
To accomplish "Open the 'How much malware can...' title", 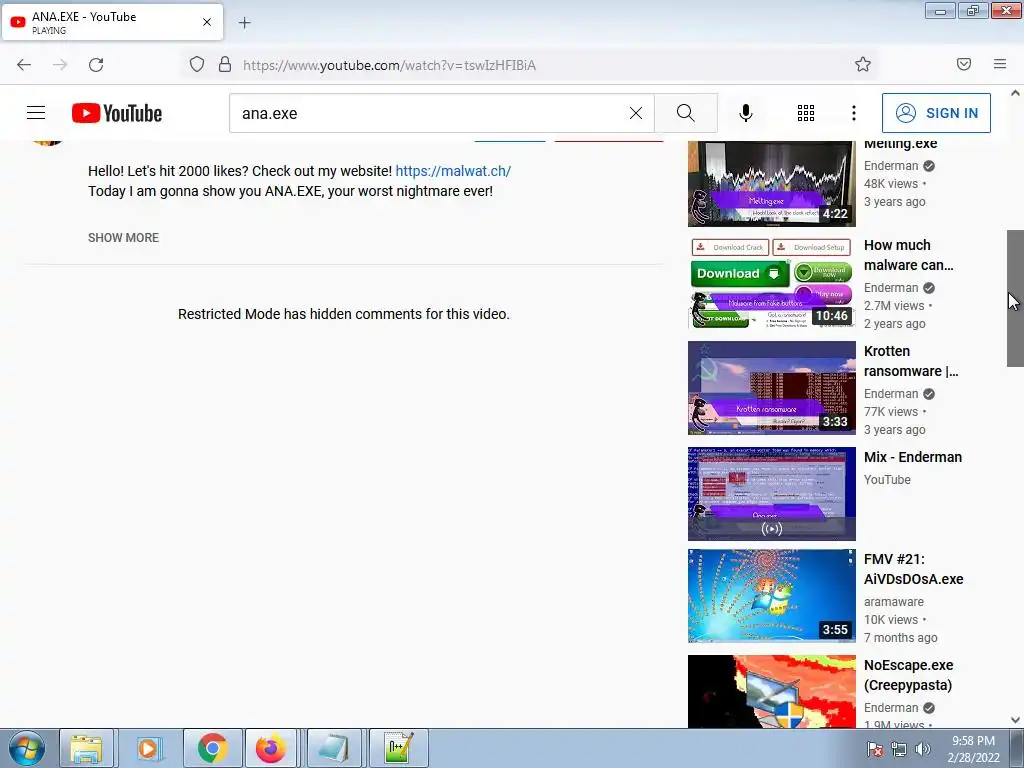I will (908, 255).
